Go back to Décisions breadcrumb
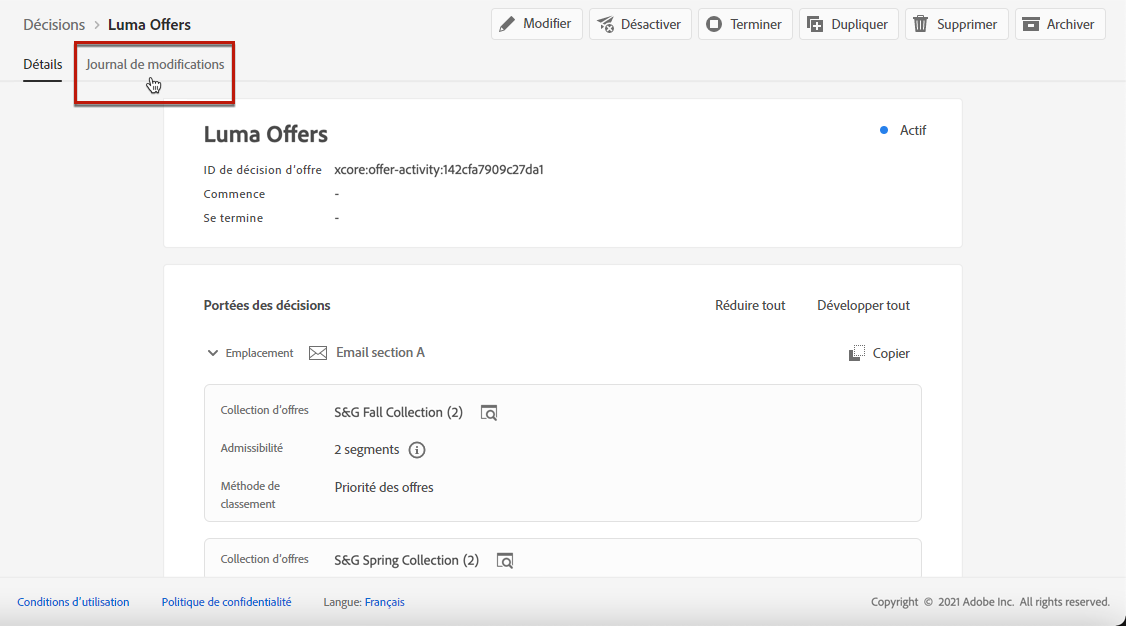This screenshot has height=626, width=1126. [x=54, y=24]
